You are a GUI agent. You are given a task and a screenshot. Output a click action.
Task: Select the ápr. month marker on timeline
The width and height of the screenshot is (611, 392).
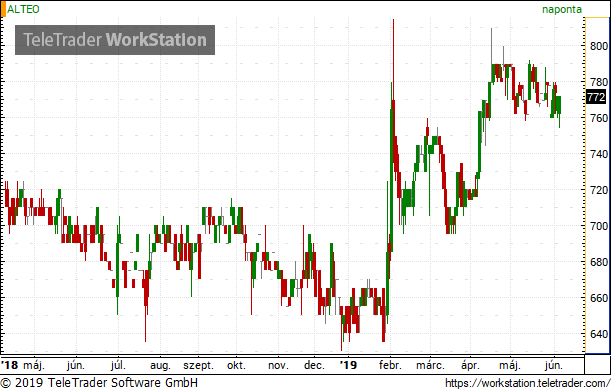coord(470,366)
